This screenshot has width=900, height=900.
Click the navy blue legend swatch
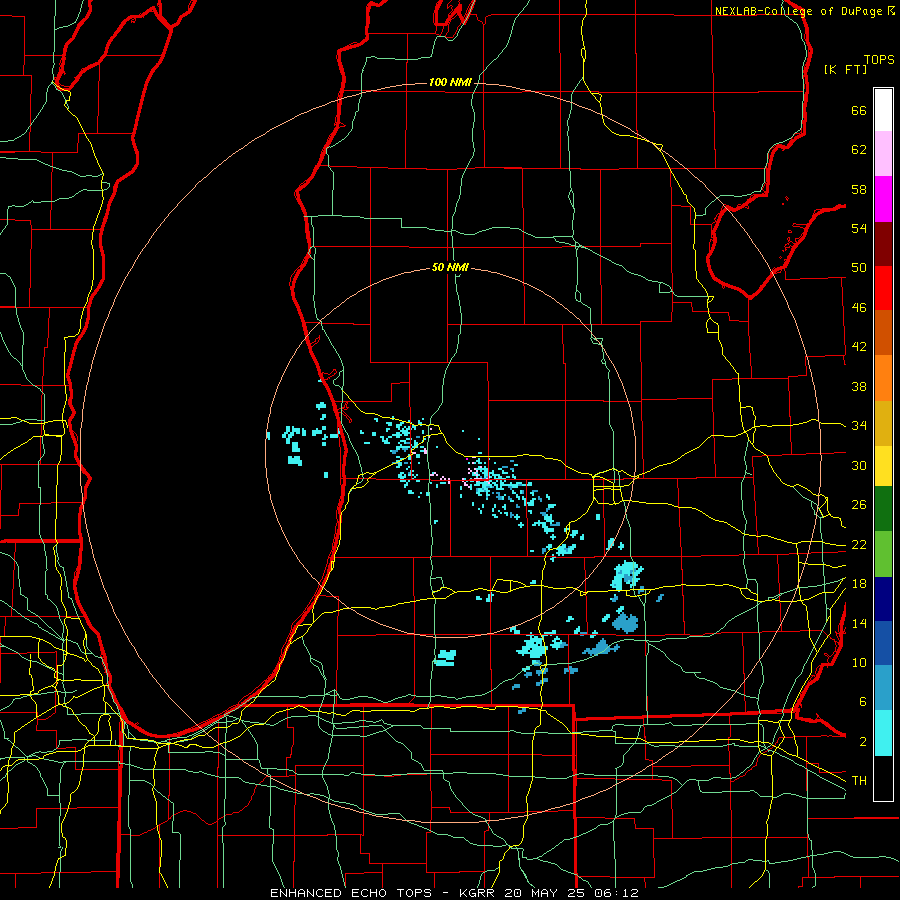pos(883,599)
